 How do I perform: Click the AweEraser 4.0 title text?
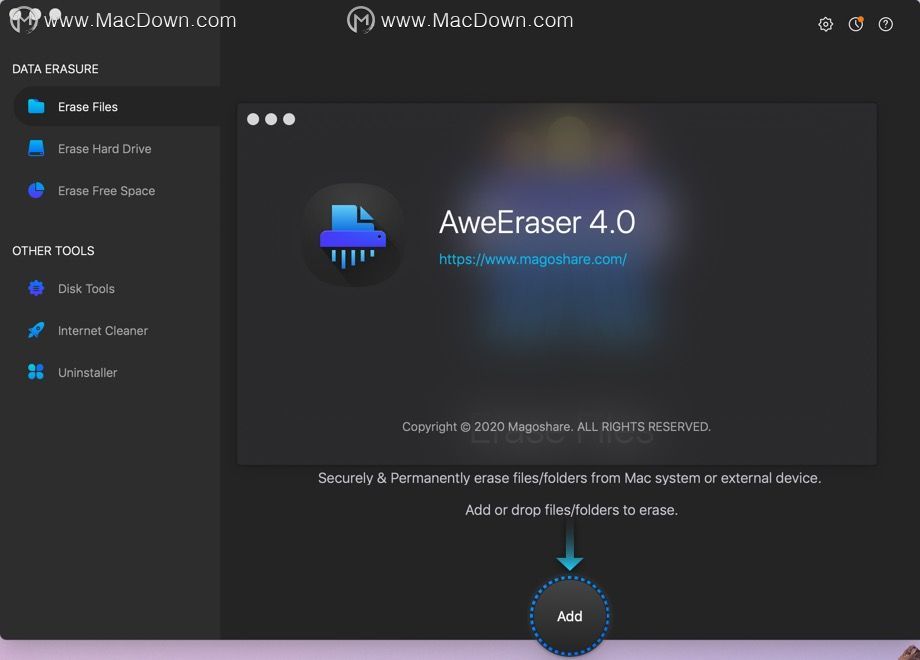pyautogui.click(x=537, y=222)
